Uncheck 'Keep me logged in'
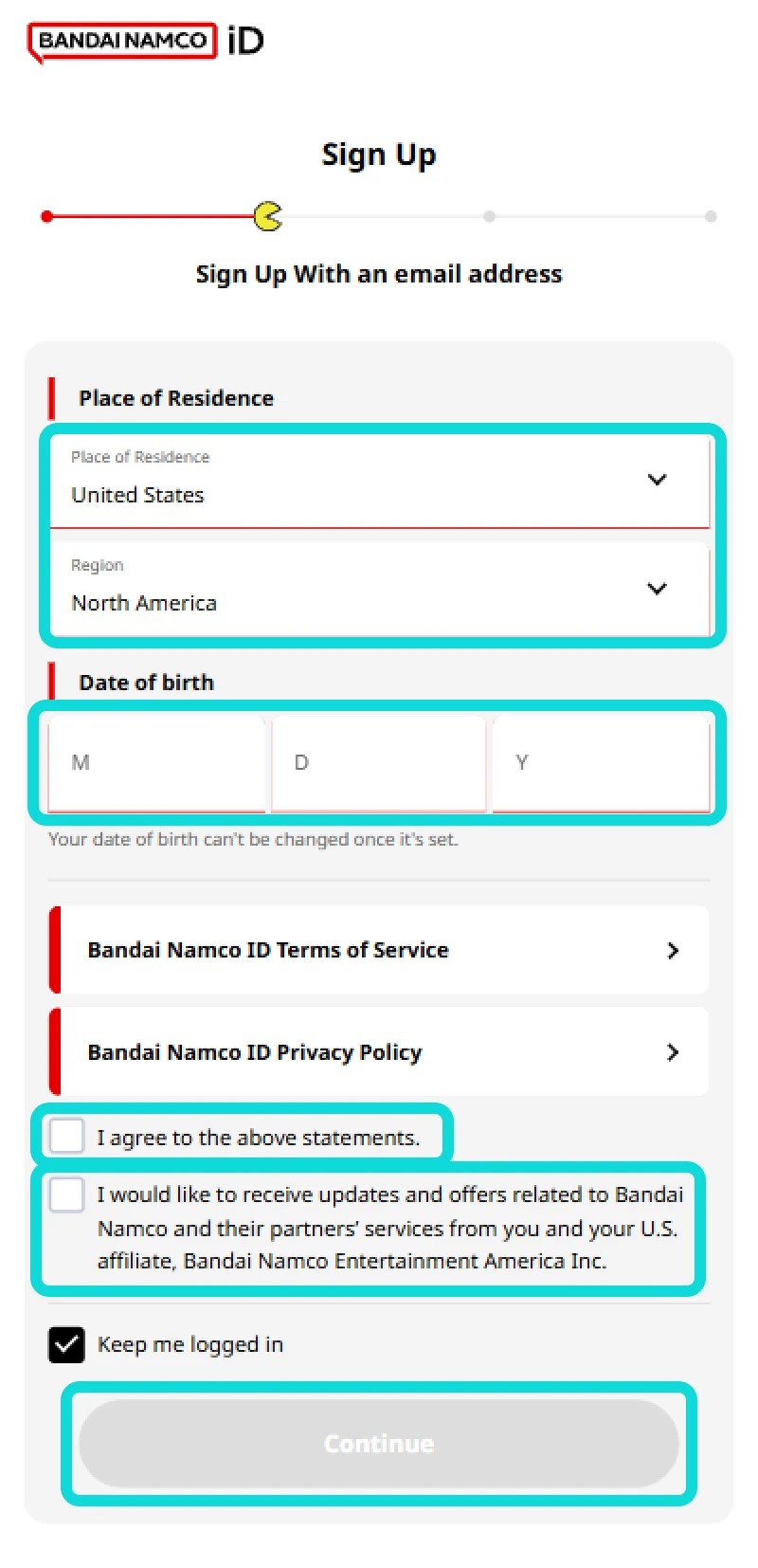The image size is (758, 1568). tap(67, 1344)
